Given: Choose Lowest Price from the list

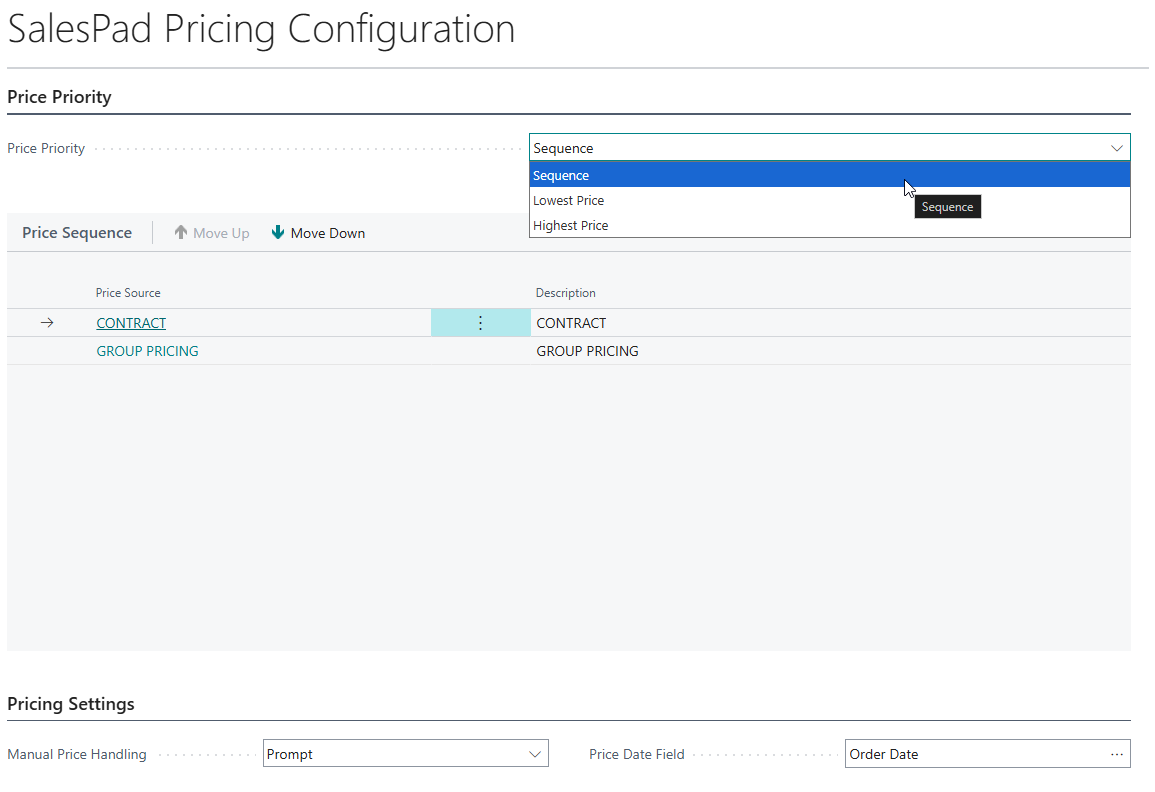Looking at the screenshot, I should point(829,200).
